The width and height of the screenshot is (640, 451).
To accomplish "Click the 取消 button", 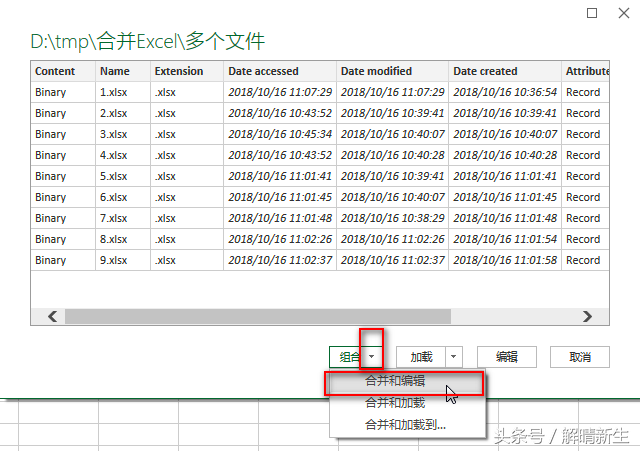I will [x=580, y=357].
